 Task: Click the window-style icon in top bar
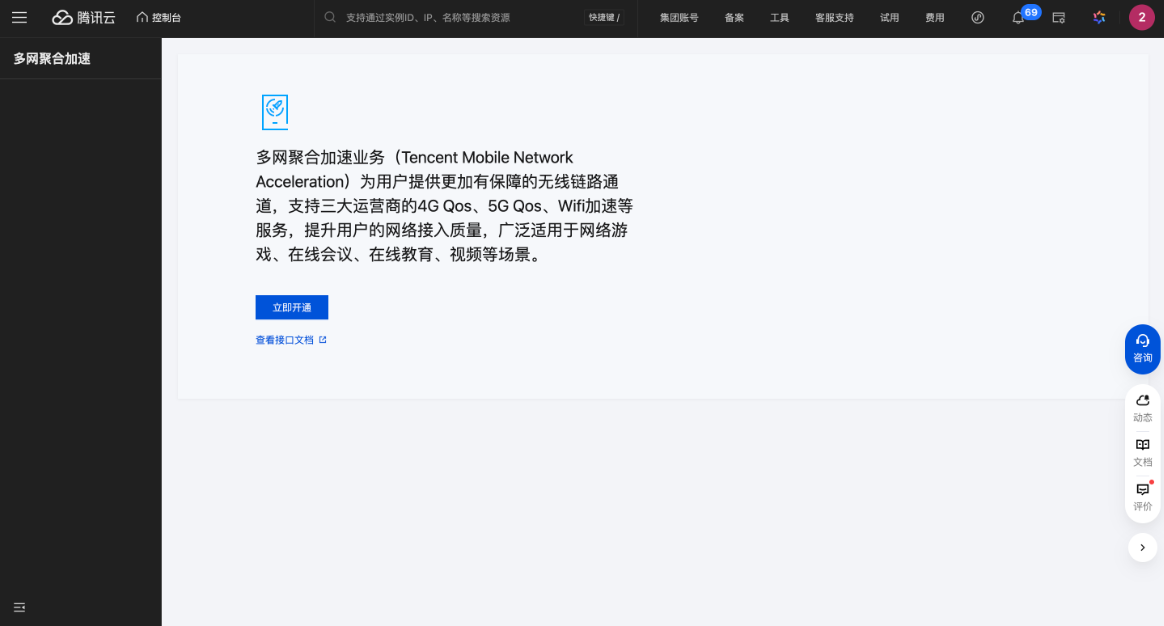click(1059, 17)
